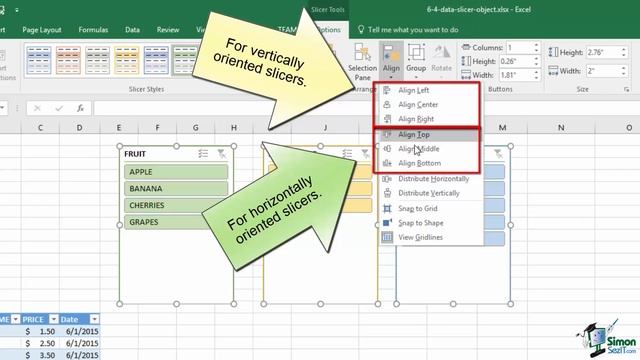Viewport: 640px width, 360px height.
Task: Open the Selection Pane
Action: [362, 62]
